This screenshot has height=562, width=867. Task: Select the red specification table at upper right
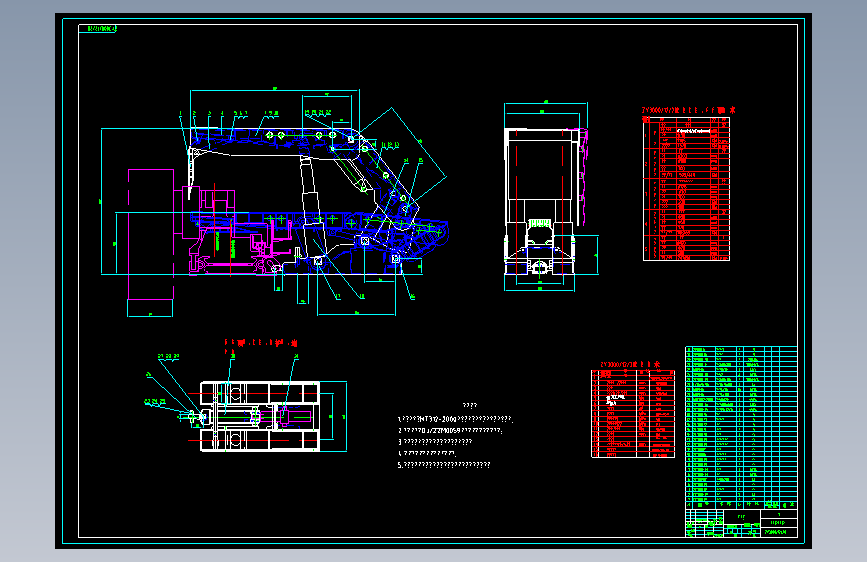pyautogui.click(x=686, y=188)
